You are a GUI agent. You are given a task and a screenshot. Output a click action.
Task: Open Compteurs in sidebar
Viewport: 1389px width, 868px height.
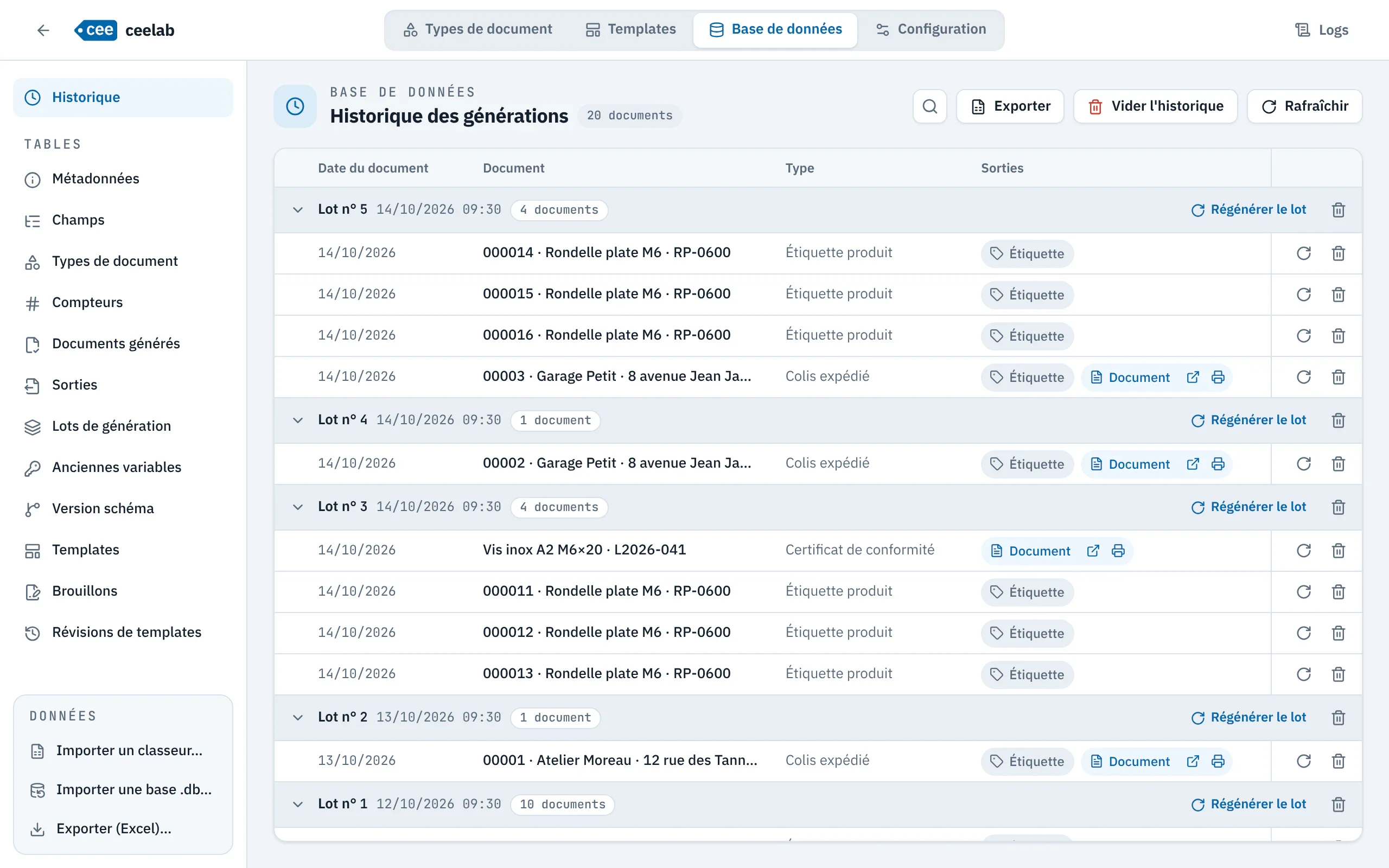coord(123,303)
